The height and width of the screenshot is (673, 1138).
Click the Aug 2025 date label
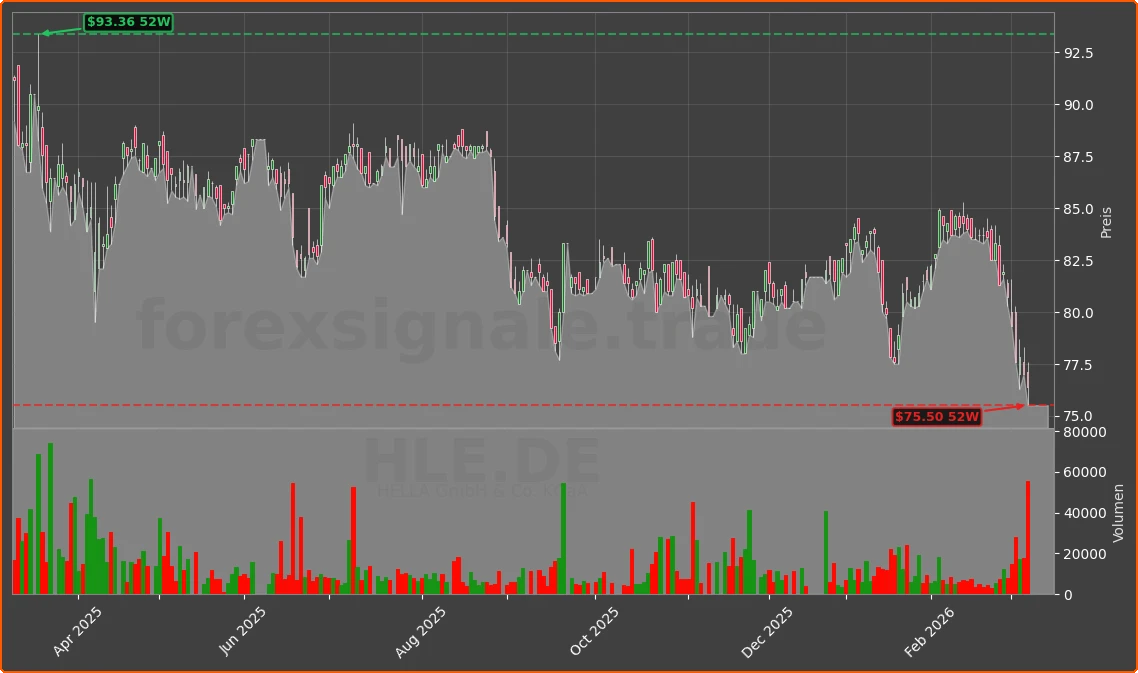point(418,624)
